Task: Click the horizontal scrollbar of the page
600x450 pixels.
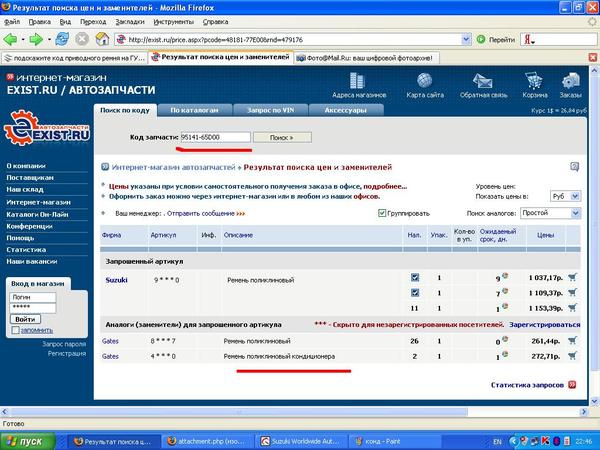Action: 239,412
